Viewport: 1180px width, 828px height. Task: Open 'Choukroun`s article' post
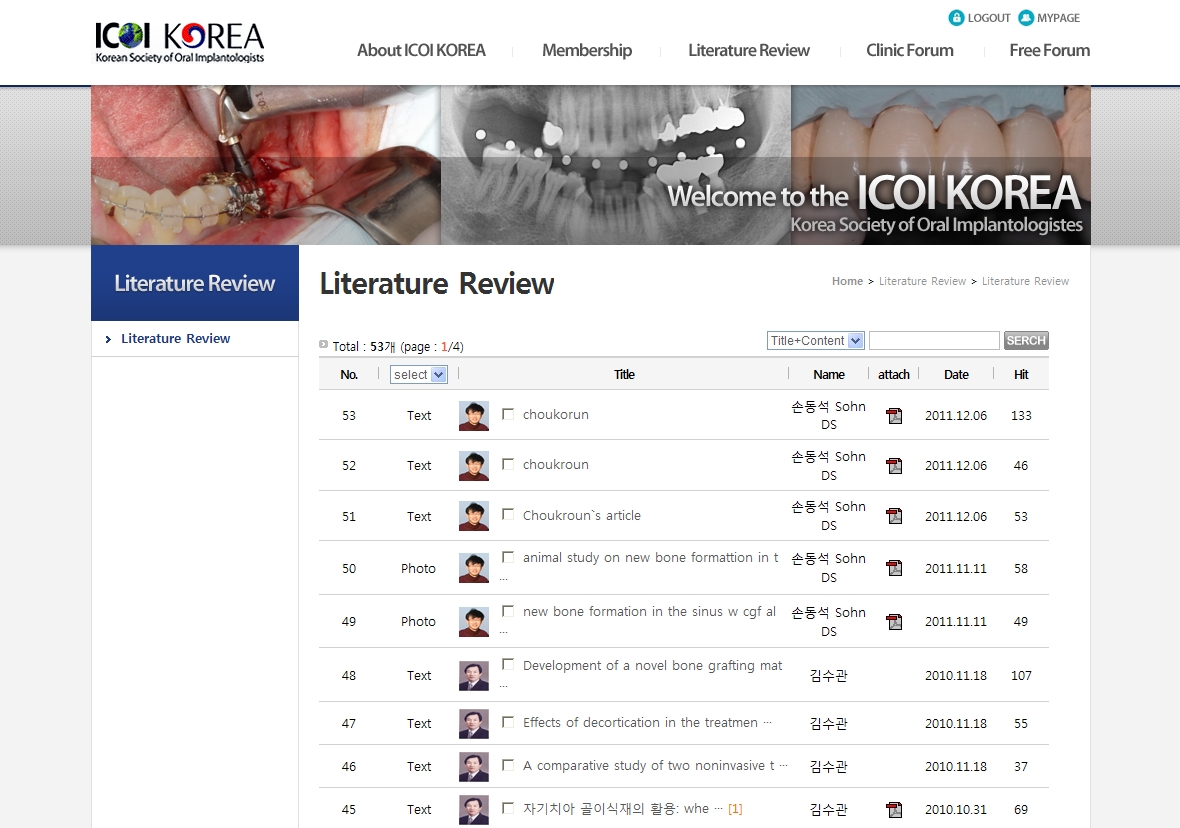pyautogui.click(x=582, y=516)
